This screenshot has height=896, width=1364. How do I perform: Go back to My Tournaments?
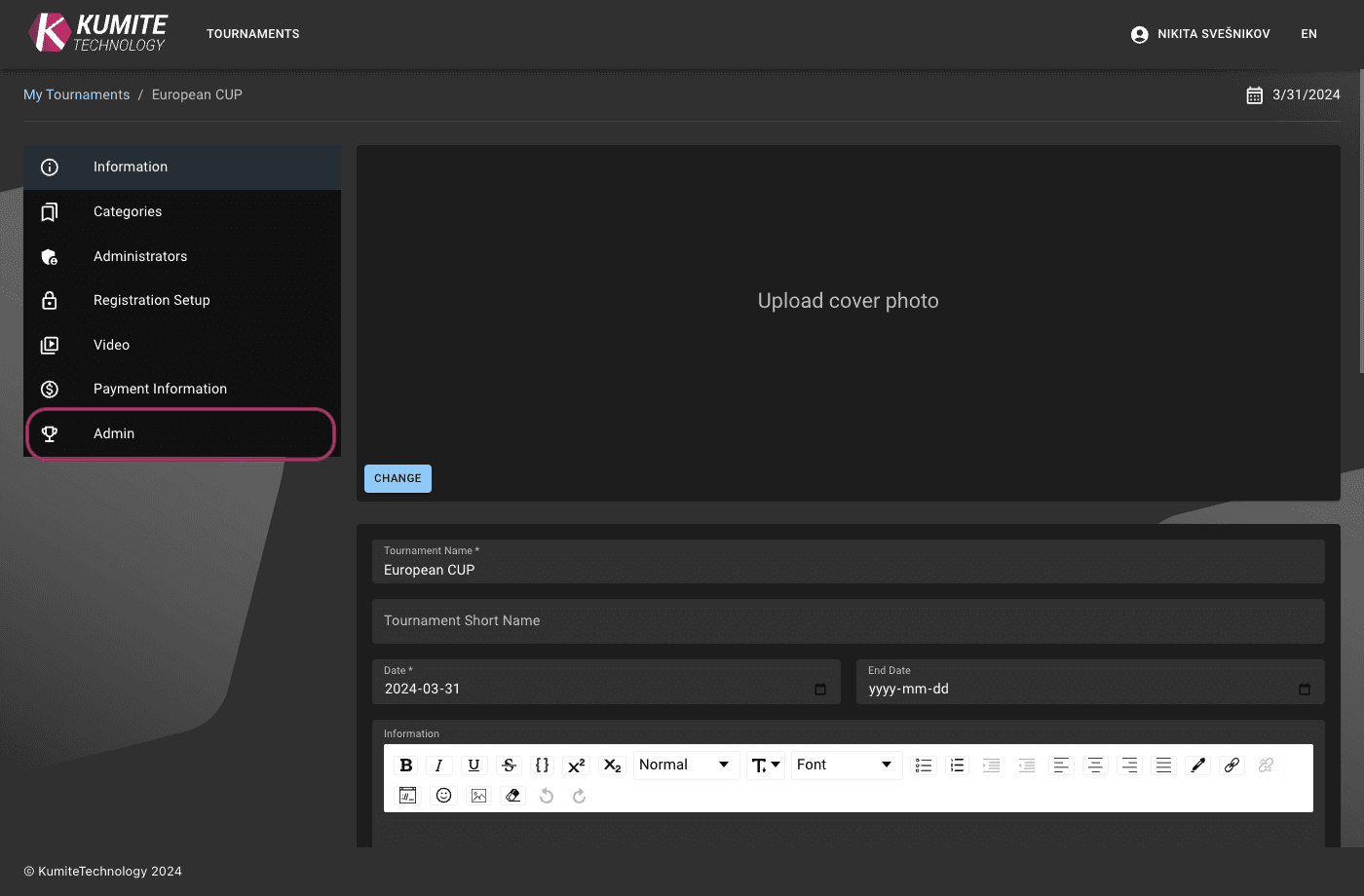coord(76,93)
